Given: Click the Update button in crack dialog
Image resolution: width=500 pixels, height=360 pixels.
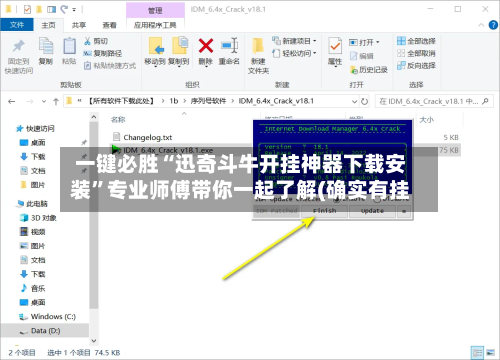Looking at the screenshot, I should [372, 211].
